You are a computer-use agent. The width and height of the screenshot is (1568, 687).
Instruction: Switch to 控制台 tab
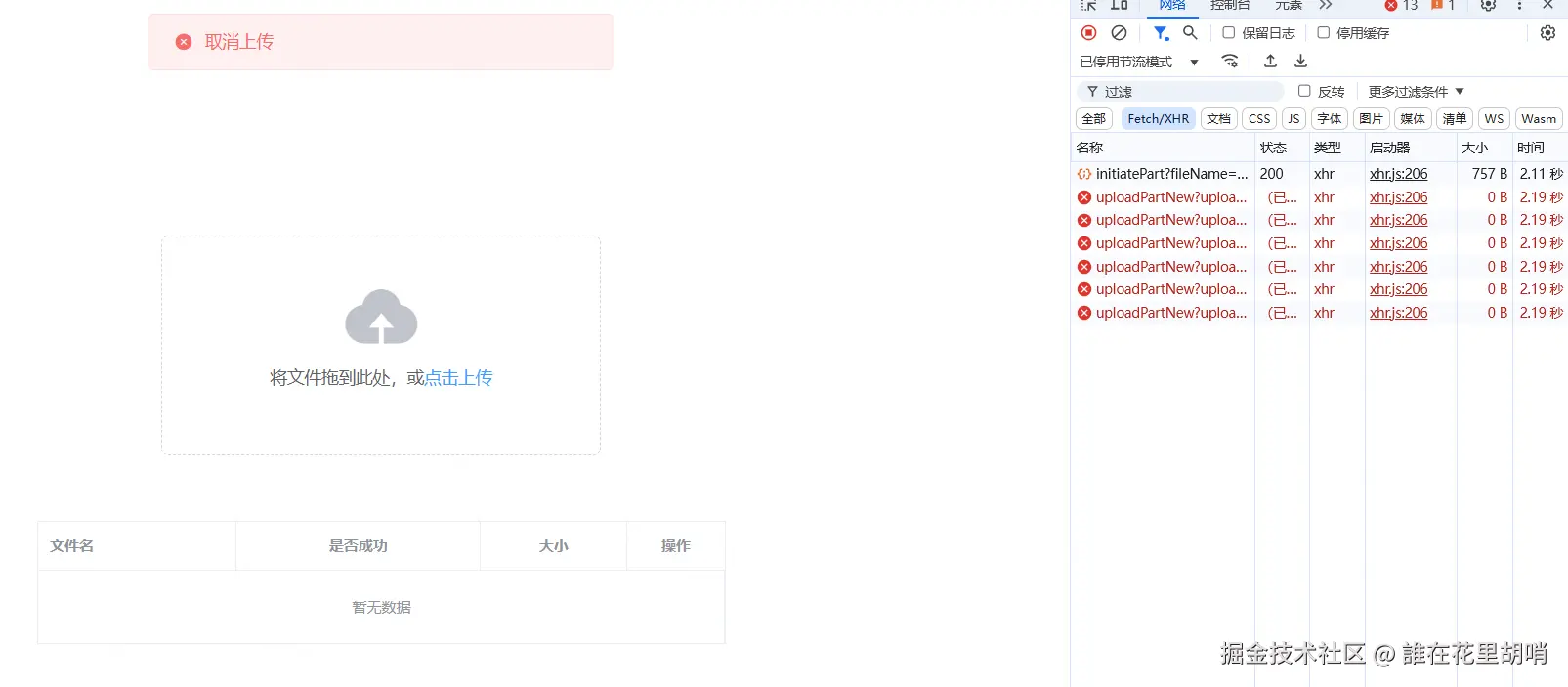(1230, 5)
